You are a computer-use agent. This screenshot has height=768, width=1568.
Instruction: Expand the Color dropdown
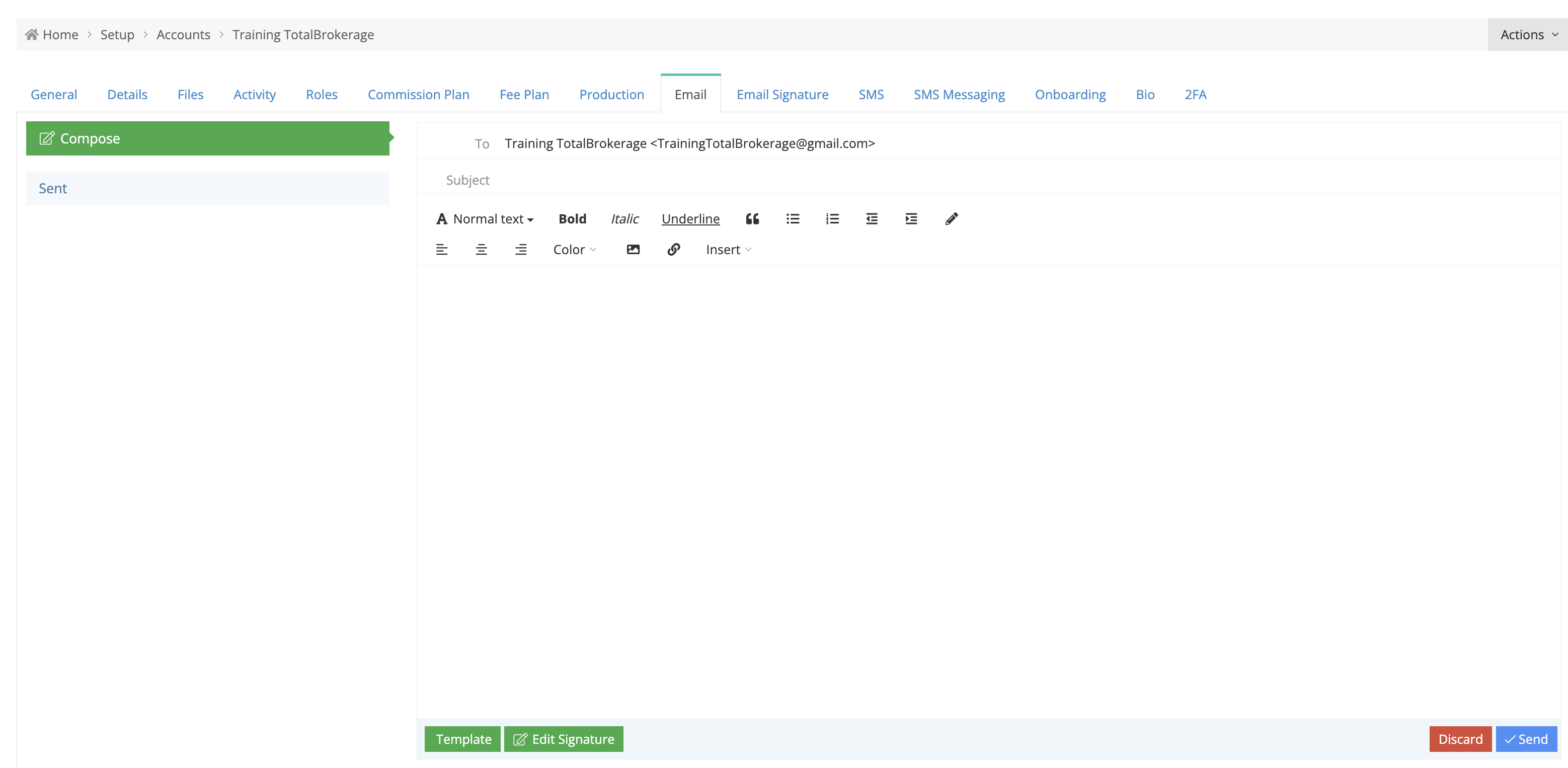574,250
